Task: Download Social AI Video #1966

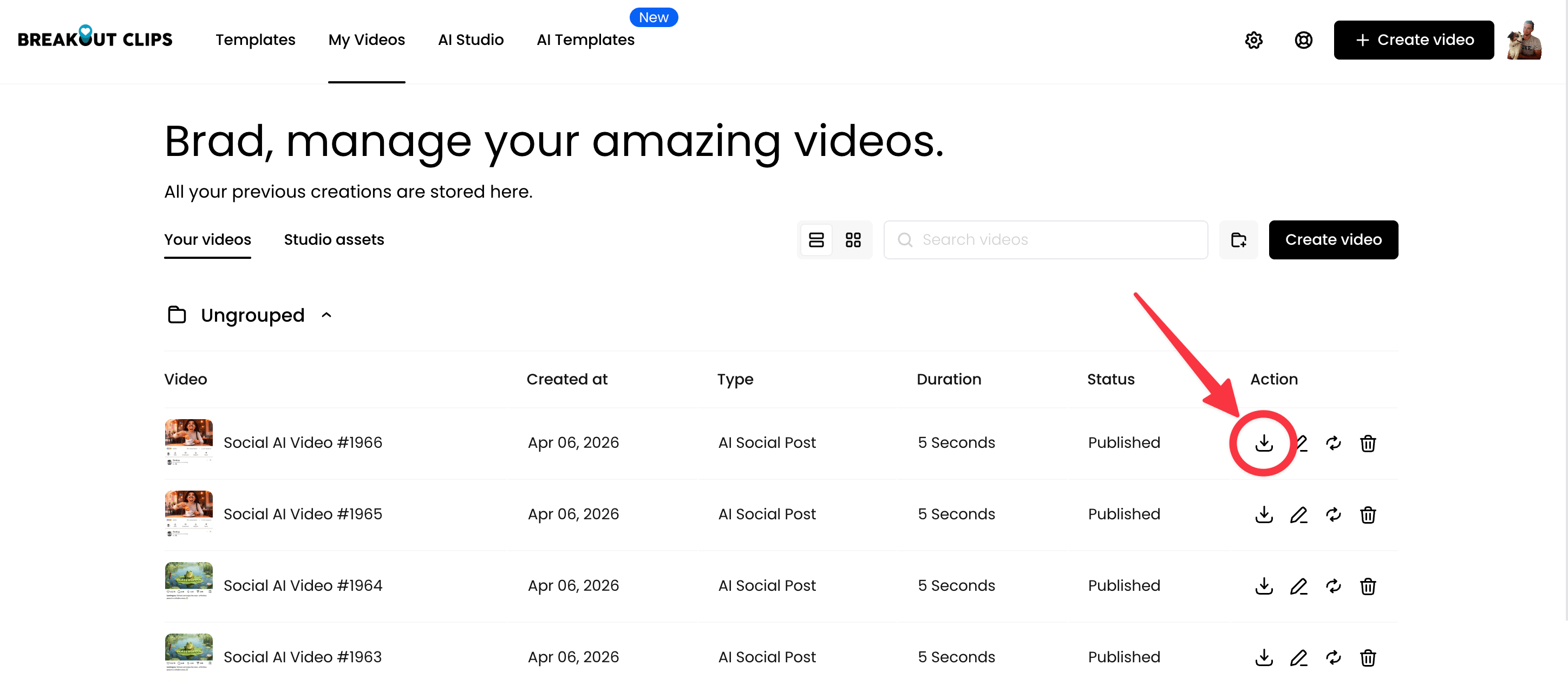Action: pyautogui.click(x=1264, y=442)
